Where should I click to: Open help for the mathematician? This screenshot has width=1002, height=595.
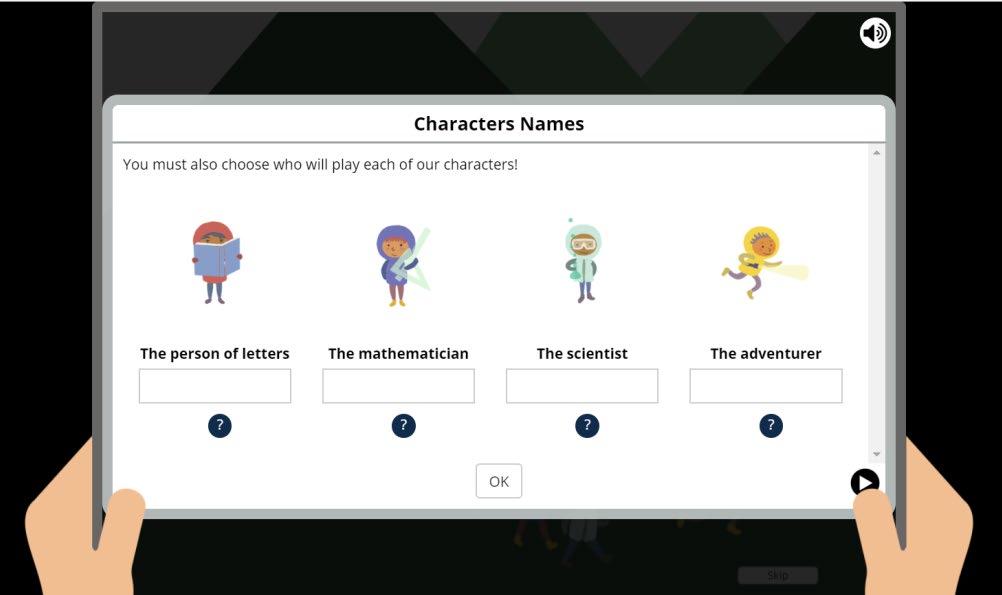tap(403, 426)
